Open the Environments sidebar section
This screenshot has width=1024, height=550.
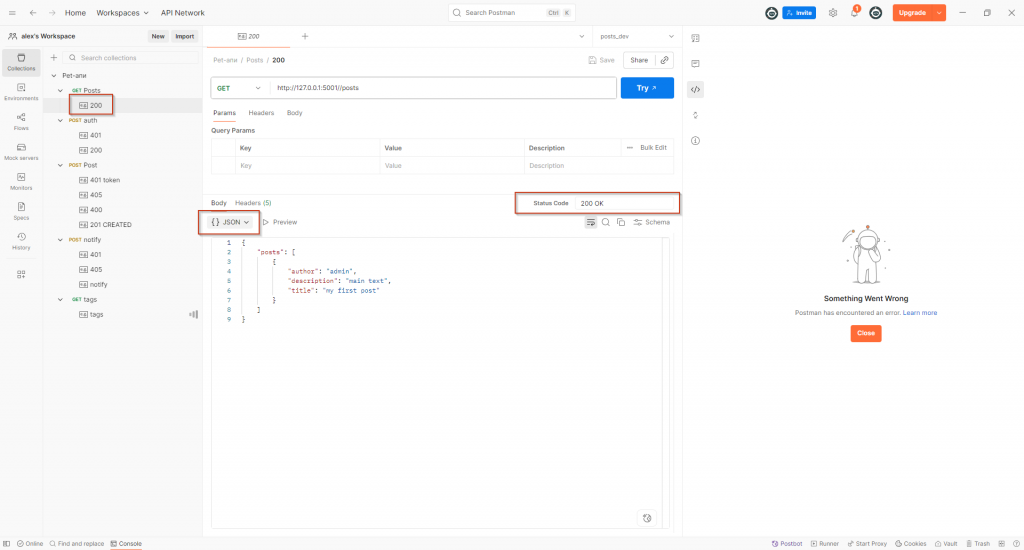coord(21,92)
